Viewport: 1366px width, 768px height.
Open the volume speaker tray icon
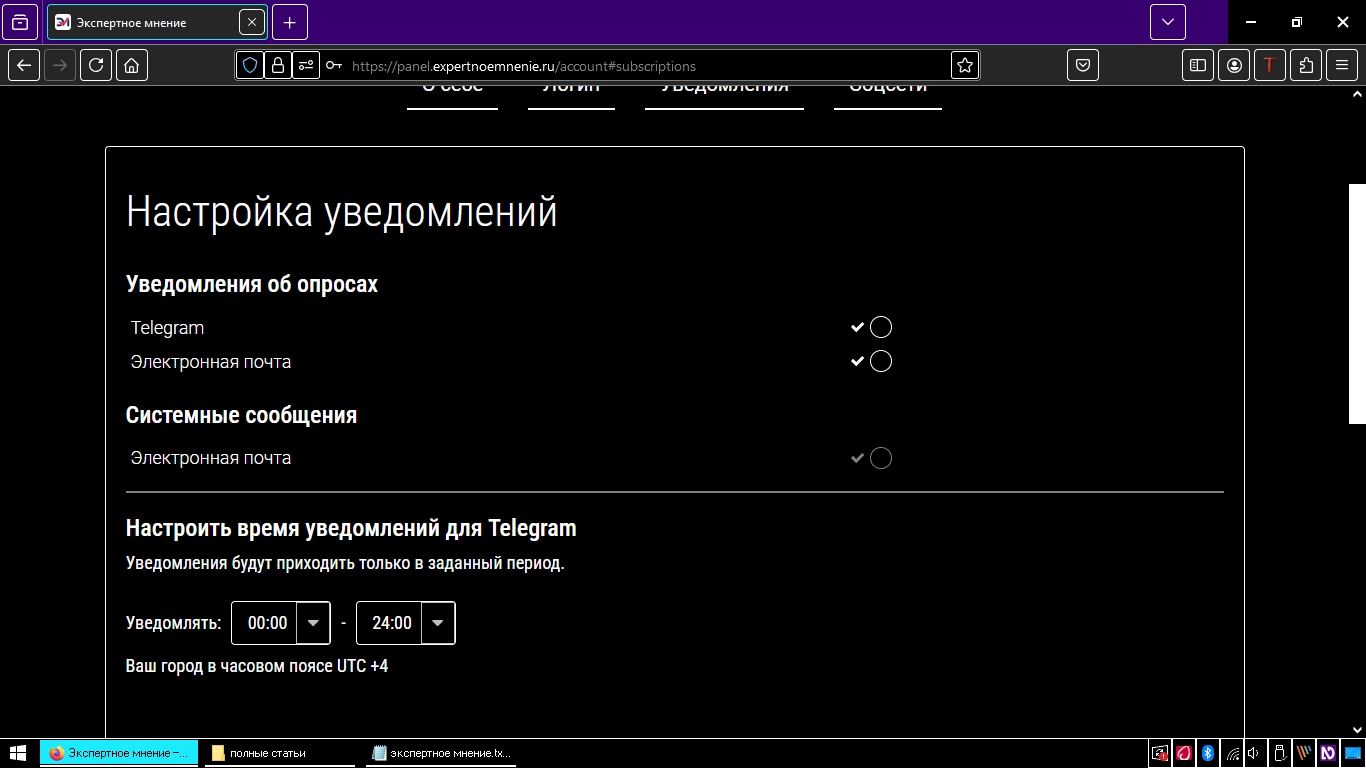point(1254,753)
